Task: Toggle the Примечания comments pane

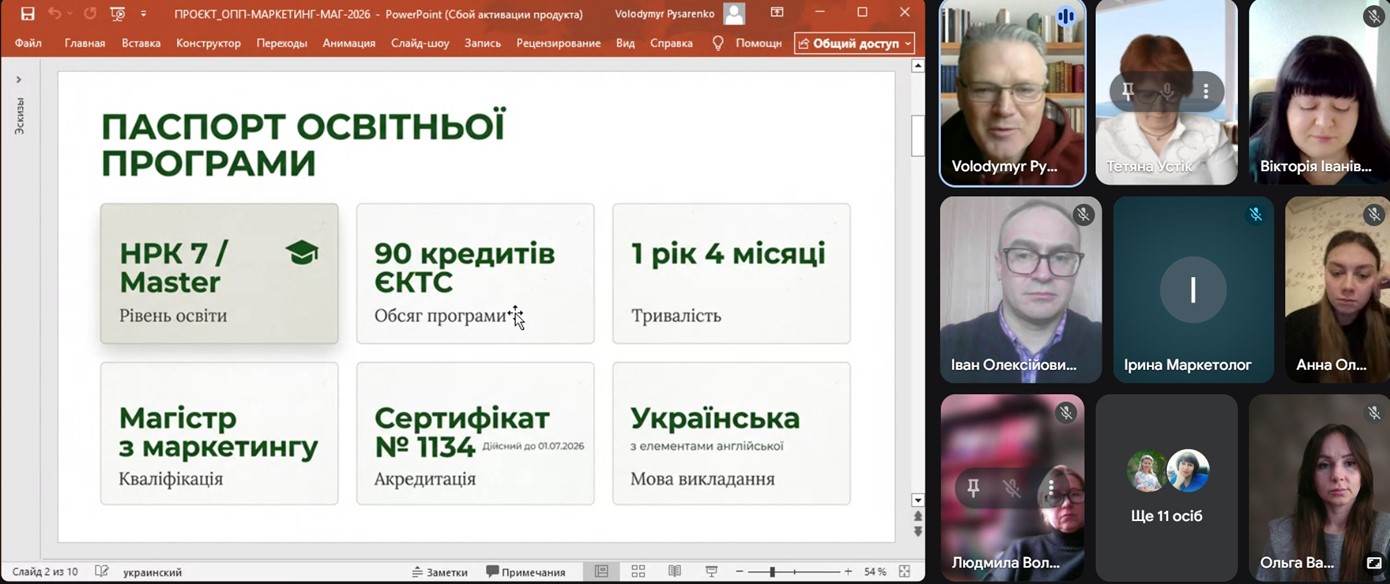Action: (526, 572)
